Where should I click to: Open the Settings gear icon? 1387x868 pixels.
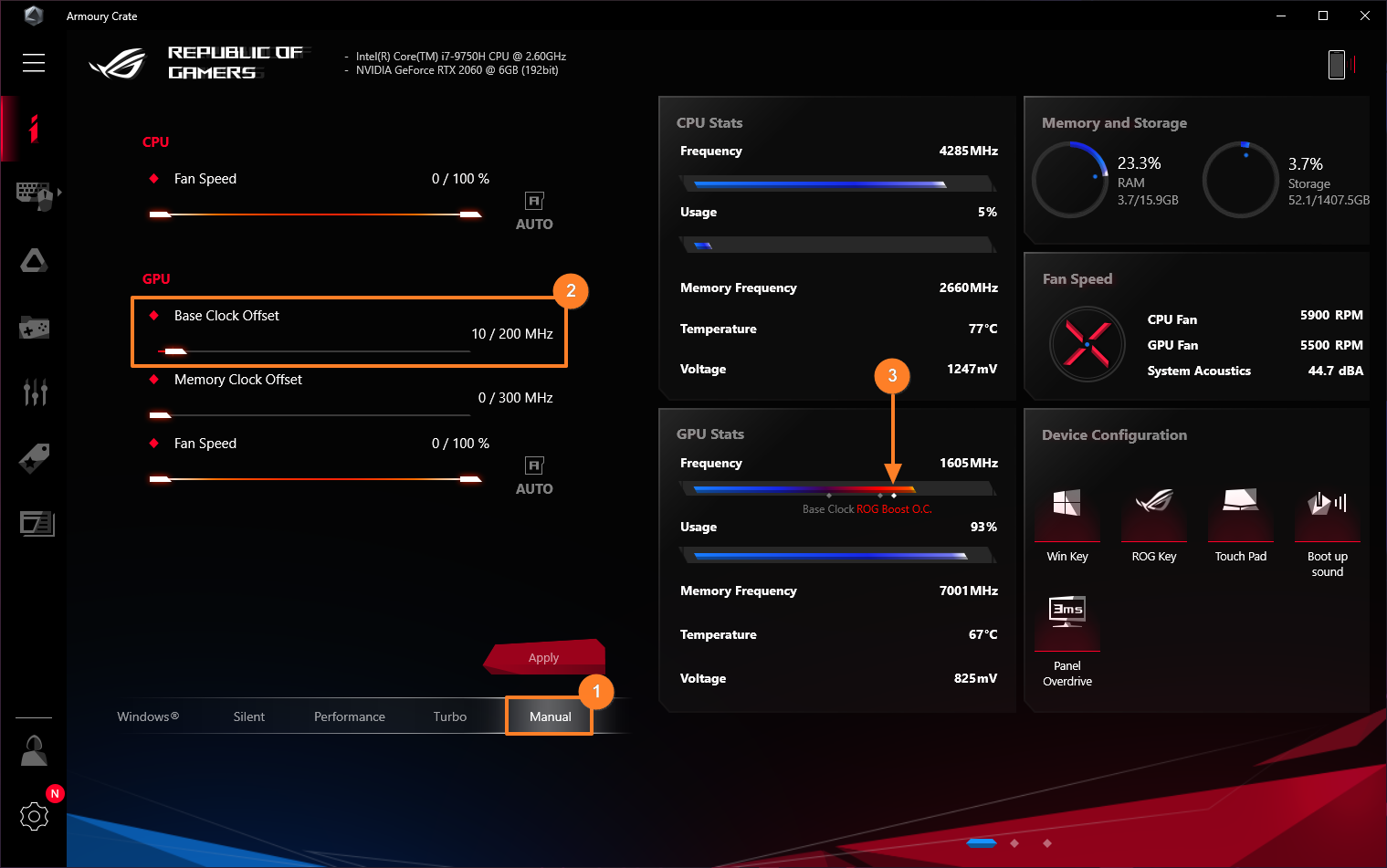pos(34,816)
